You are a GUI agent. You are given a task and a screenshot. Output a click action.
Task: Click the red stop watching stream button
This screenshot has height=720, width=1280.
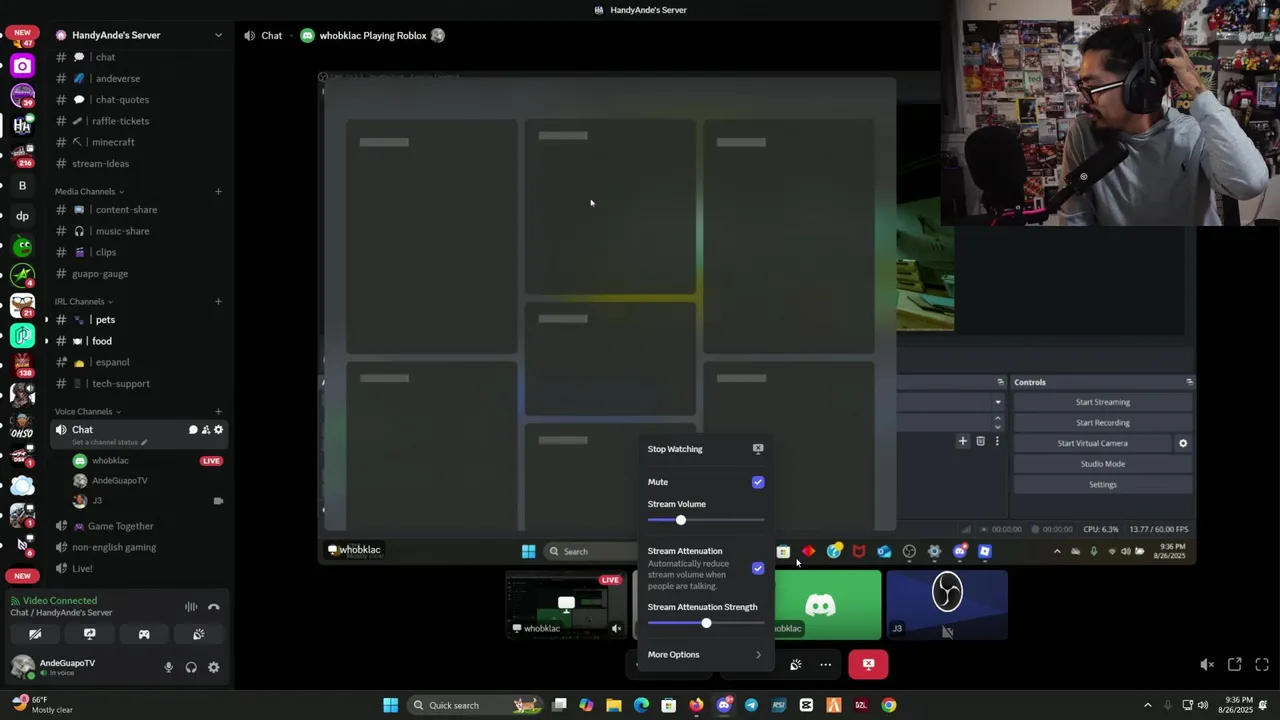click(868, 664)
